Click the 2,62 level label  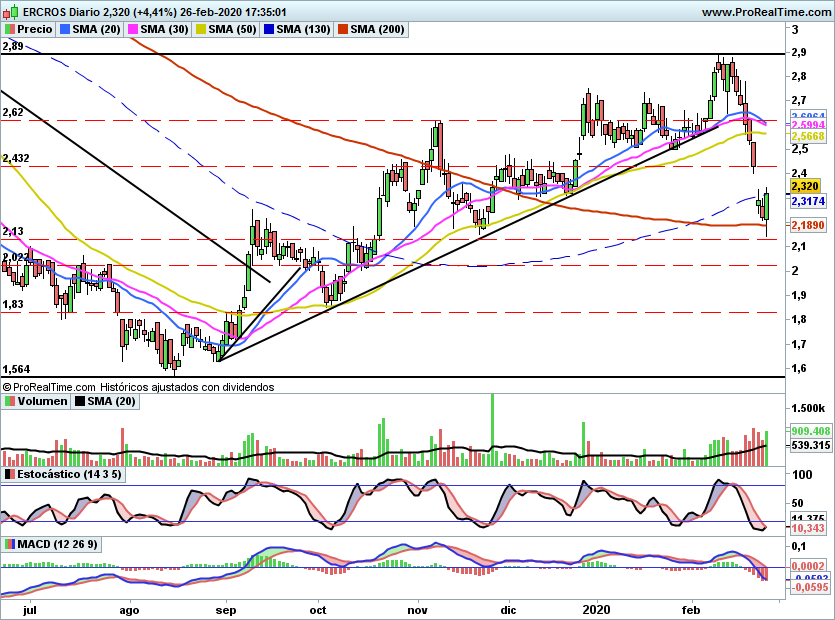(x=13, y=112)
